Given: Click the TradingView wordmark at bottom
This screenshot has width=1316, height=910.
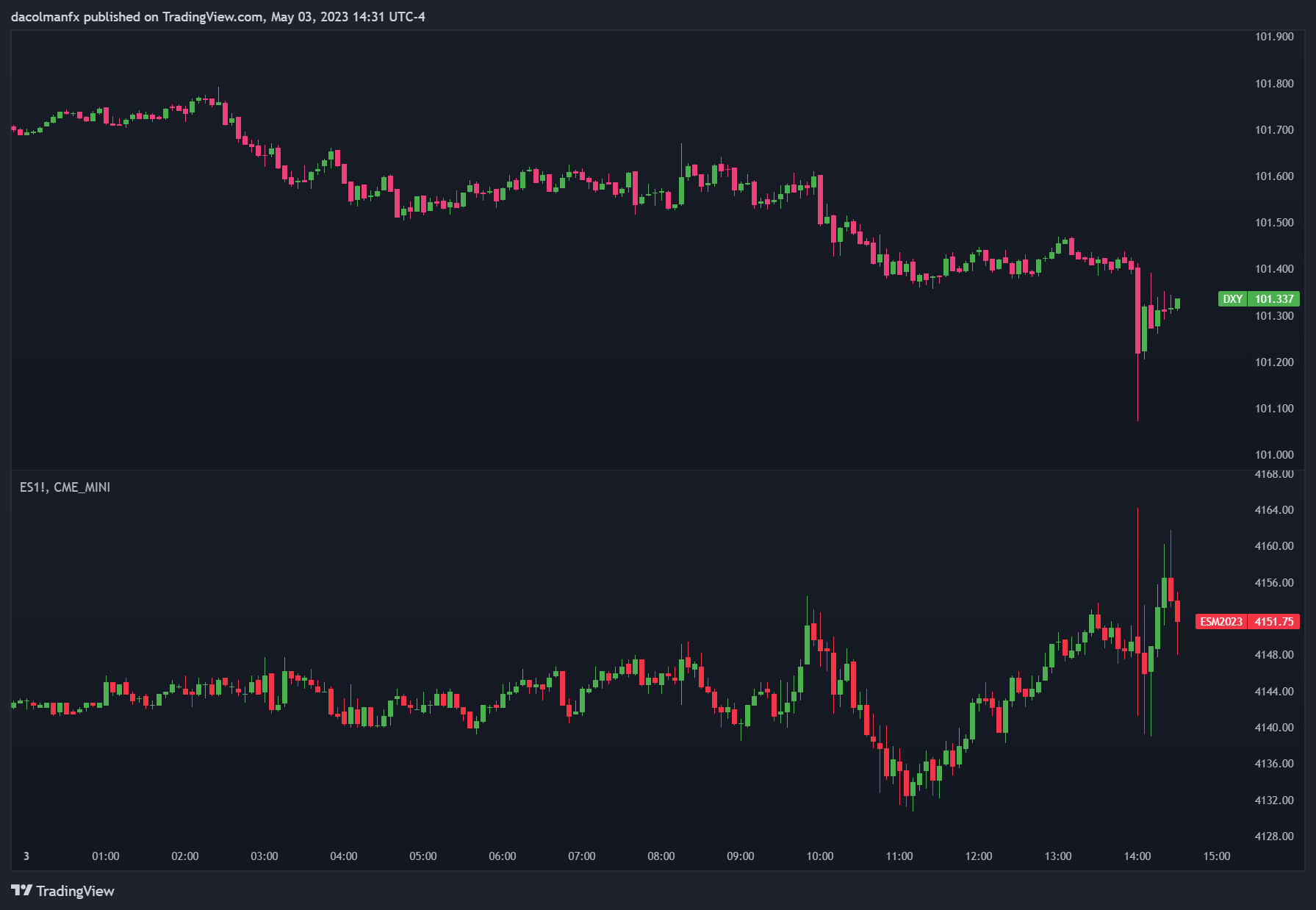Looking at the screenshot, I should click(x=76, y=891).
